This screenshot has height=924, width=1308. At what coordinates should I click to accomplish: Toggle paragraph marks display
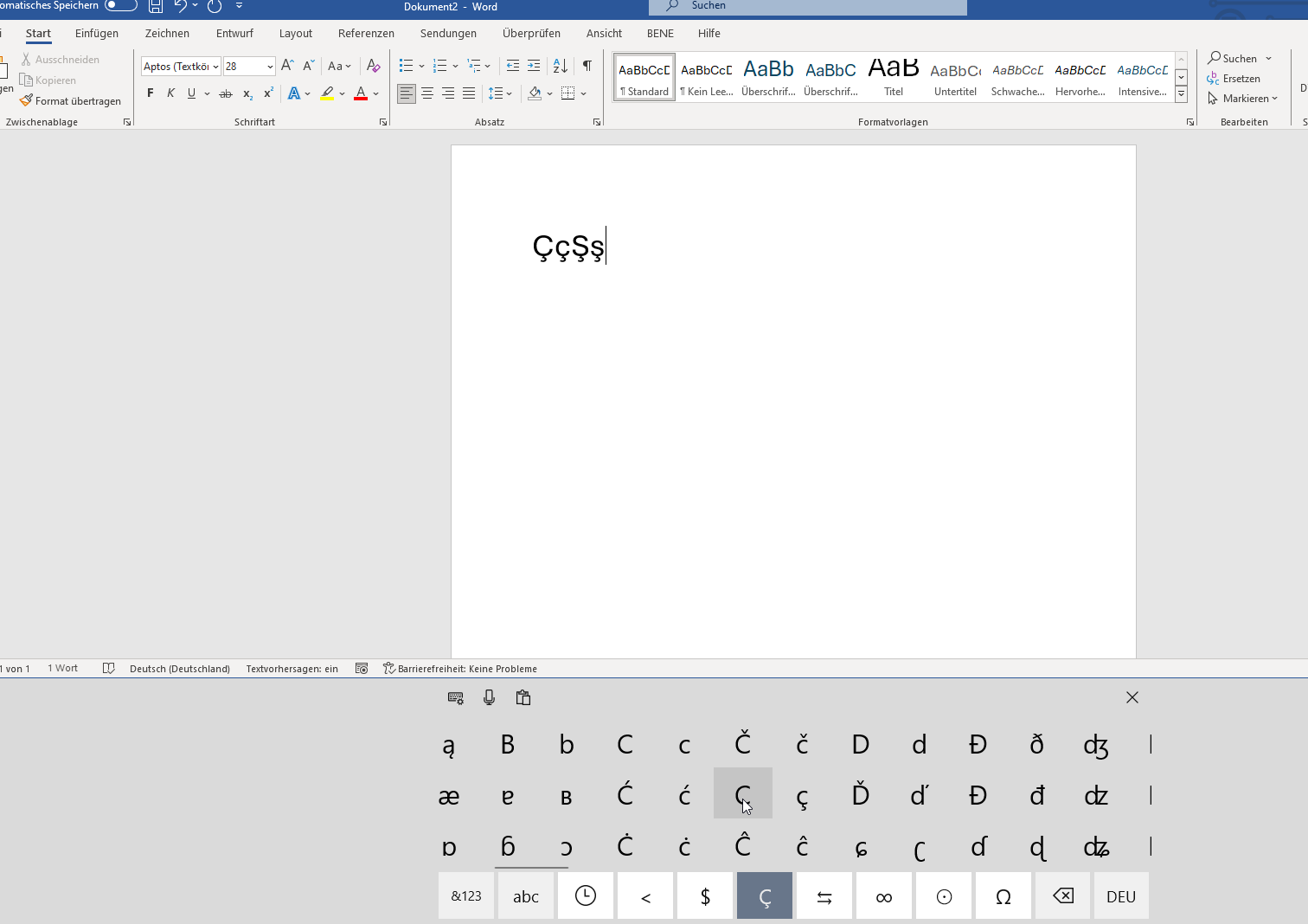(x=587, y=66)
